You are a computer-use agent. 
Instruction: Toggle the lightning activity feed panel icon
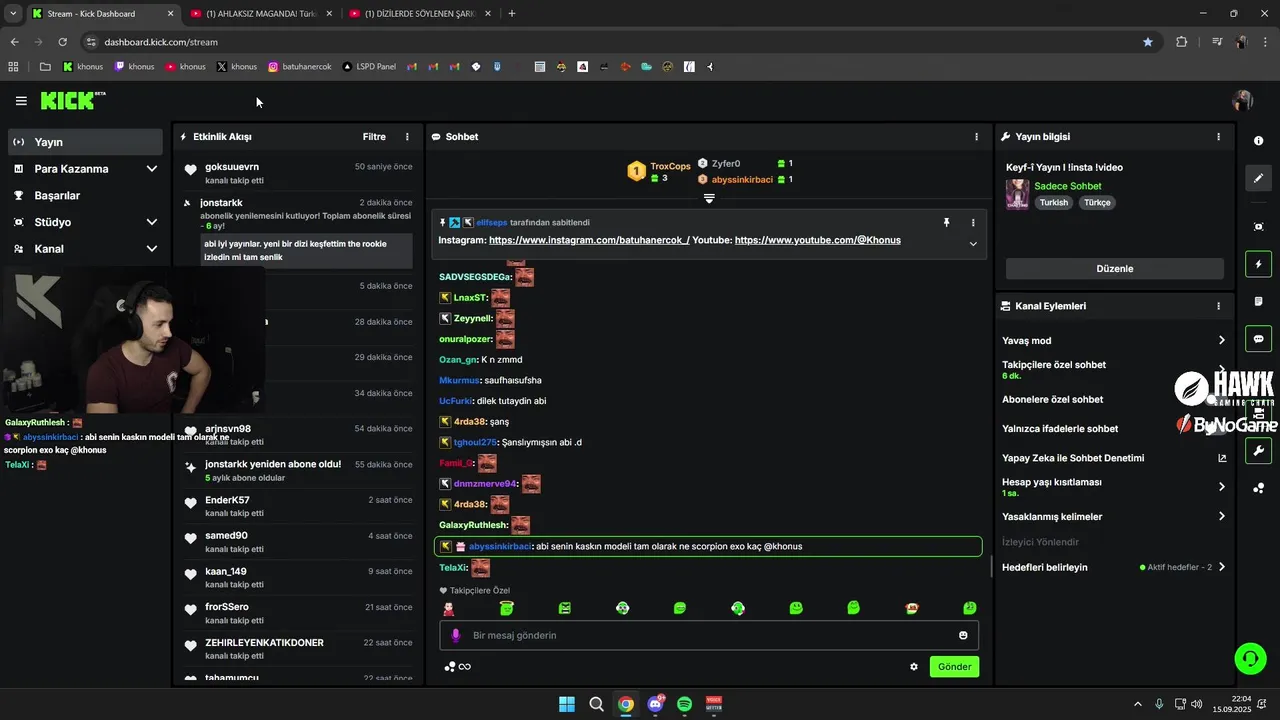1258,264
